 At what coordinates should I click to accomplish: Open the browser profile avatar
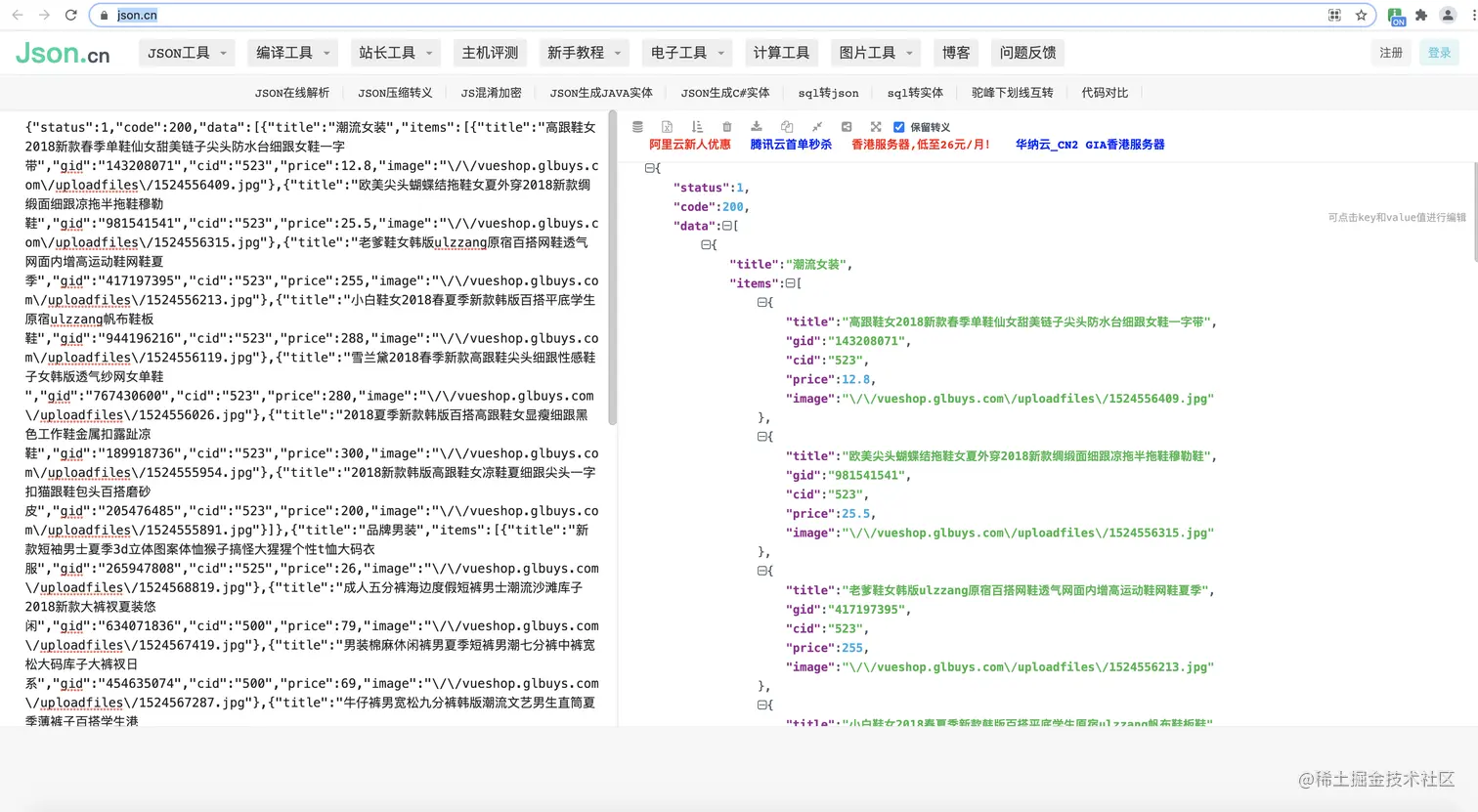pyautogui.click(x=1448, y=15)
